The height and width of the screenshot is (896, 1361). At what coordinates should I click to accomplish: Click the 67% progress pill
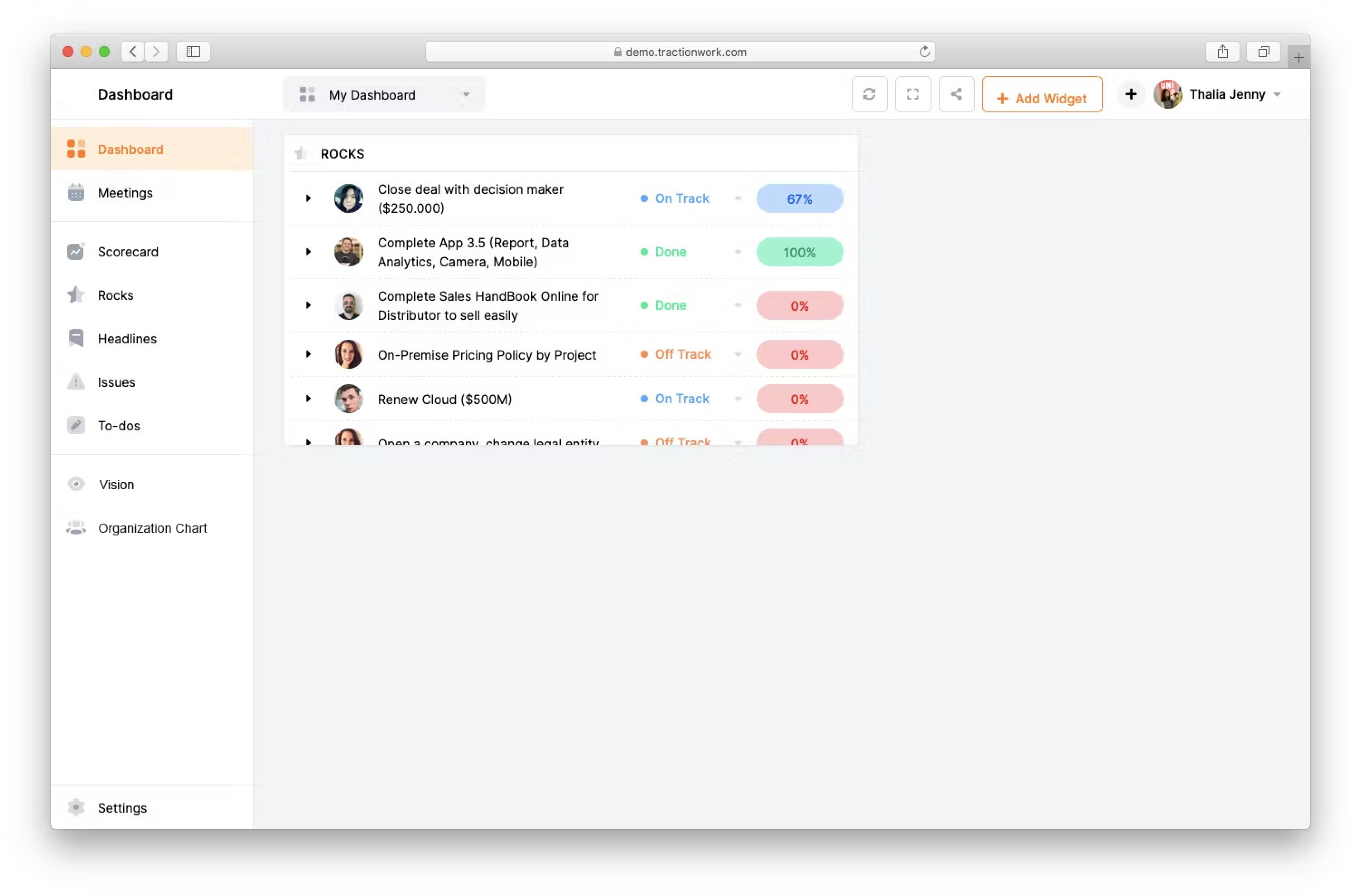(x=799, y=199)
